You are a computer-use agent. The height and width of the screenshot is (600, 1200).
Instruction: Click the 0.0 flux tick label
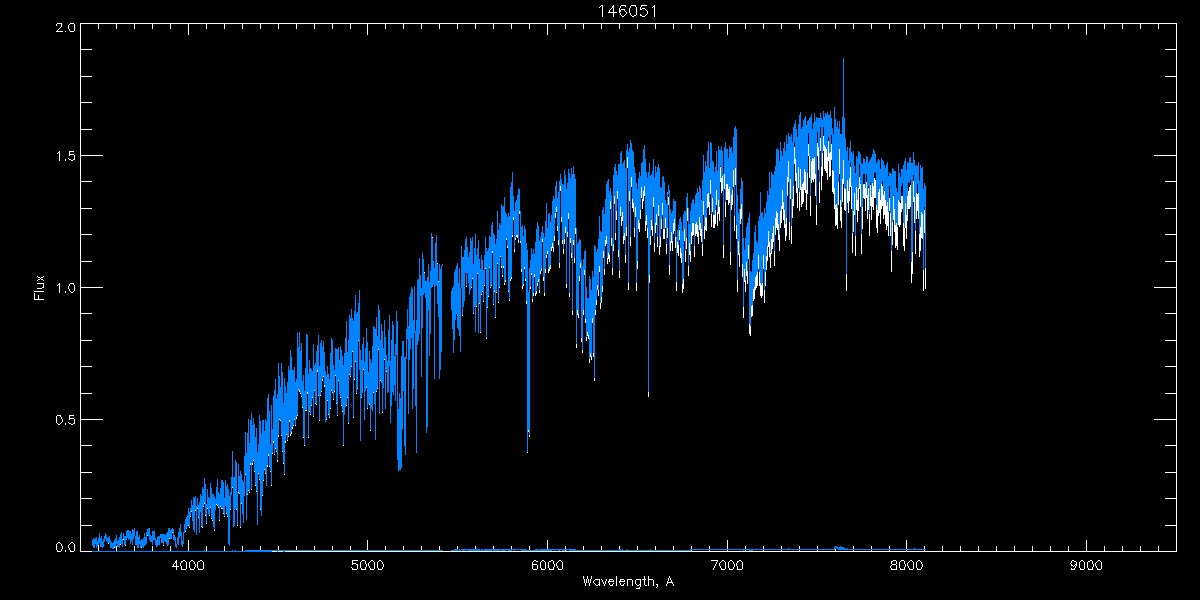[x=65, y=547]
